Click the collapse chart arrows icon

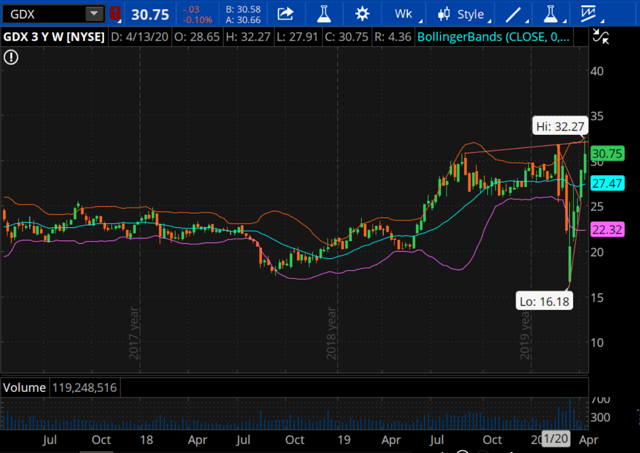tap(601, 37)
